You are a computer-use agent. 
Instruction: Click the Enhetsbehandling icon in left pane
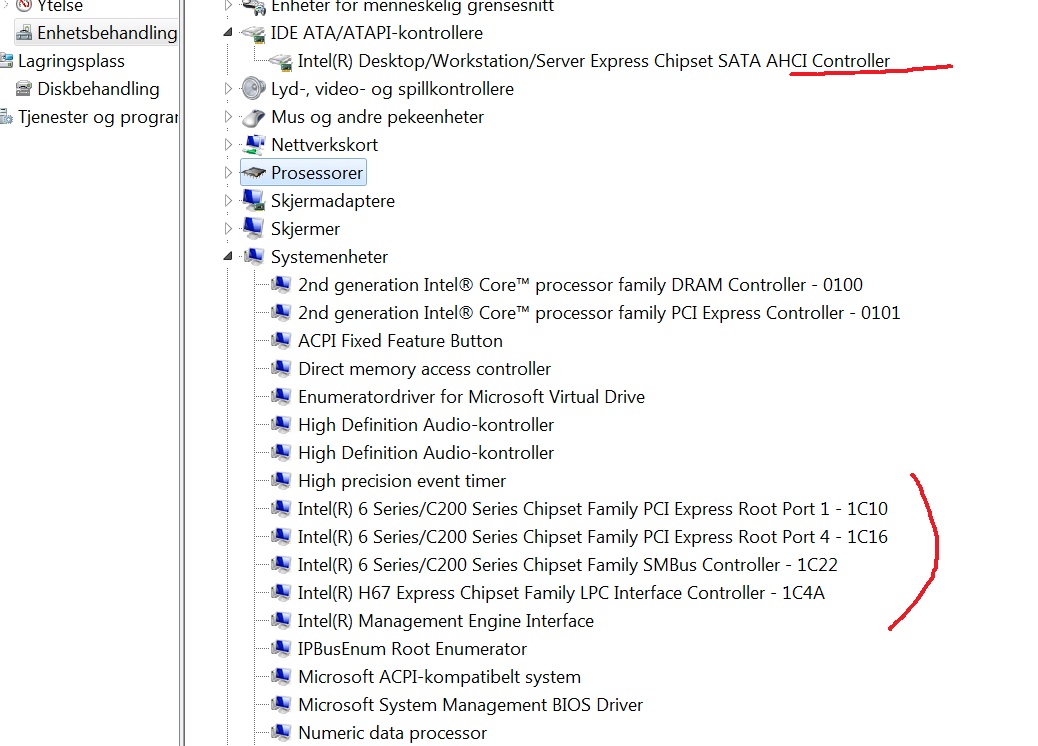24,32
